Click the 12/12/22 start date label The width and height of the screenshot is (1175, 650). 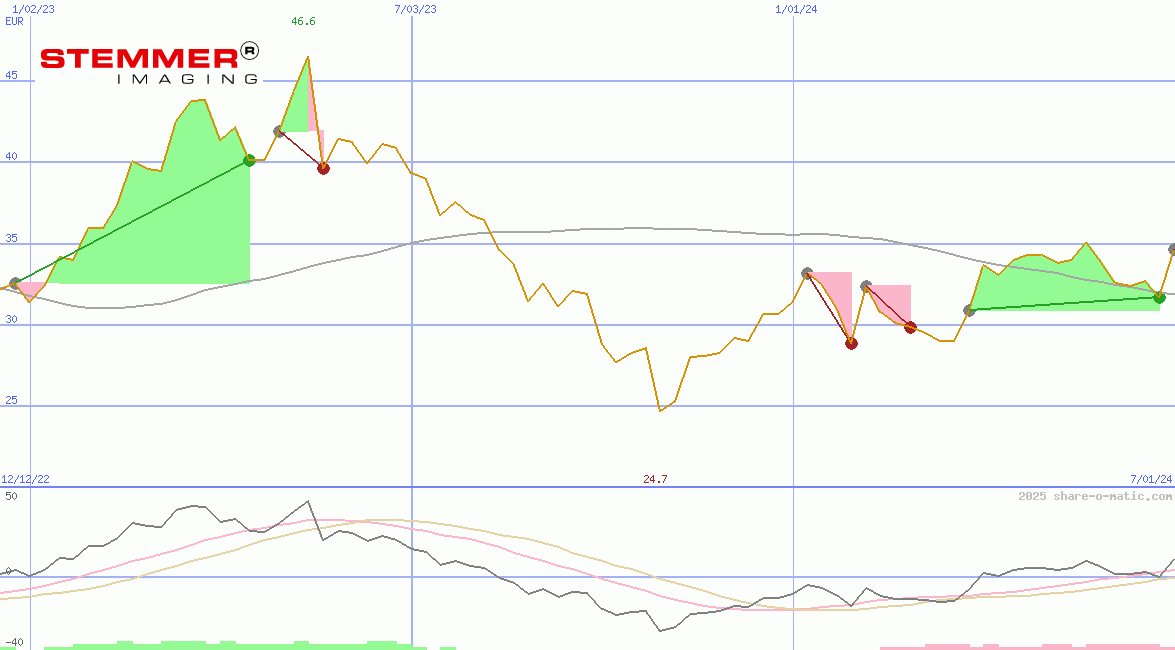coord(25,479)
